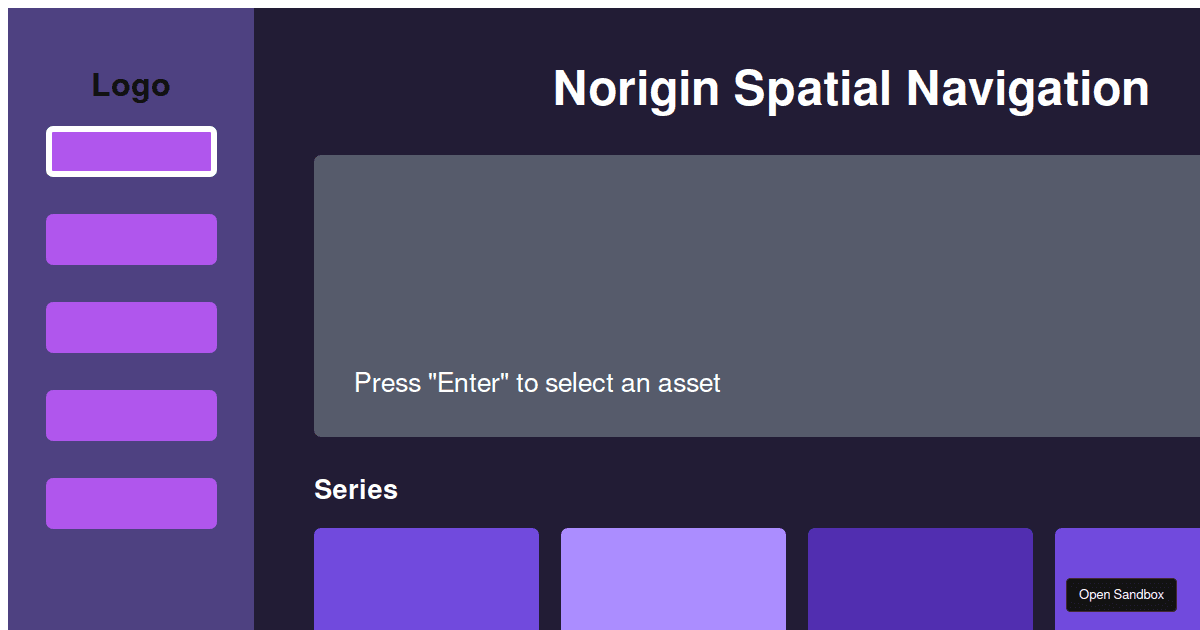Click the Norigin Spatial Navigation title
This screenshot has width=1200, height=630.
[851, 88]
